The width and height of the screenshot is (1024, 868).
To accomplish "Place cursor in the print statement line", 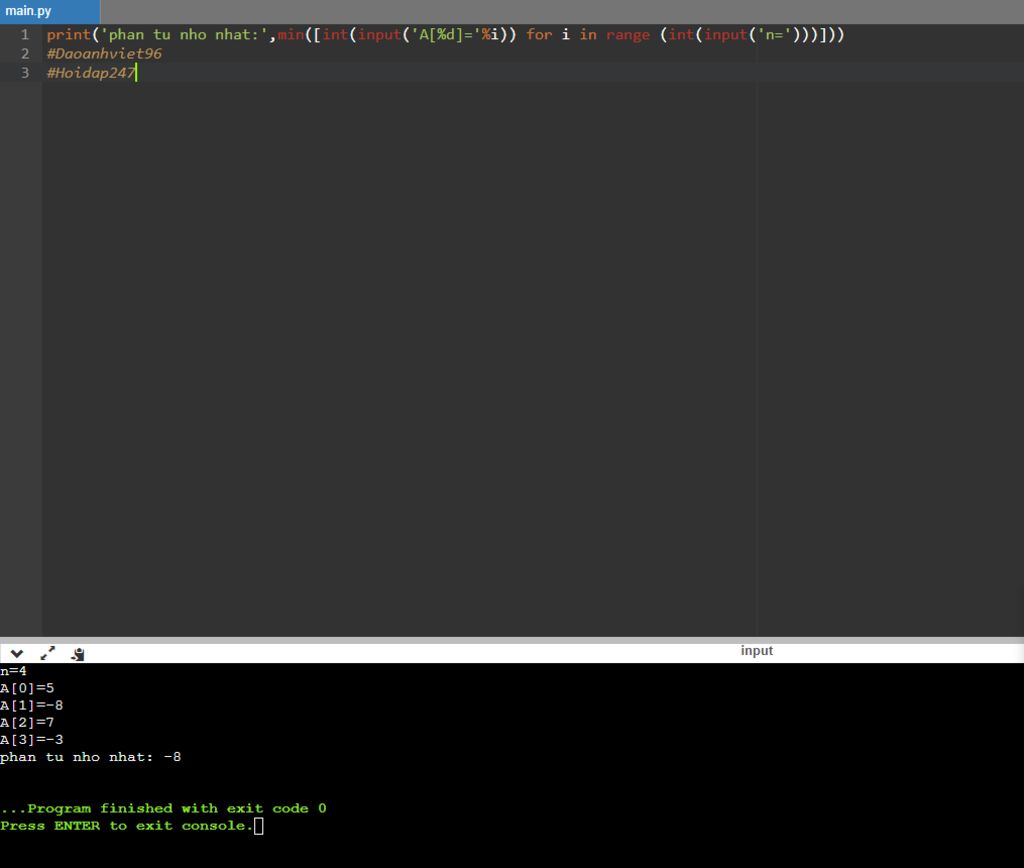I will [445, 35].
